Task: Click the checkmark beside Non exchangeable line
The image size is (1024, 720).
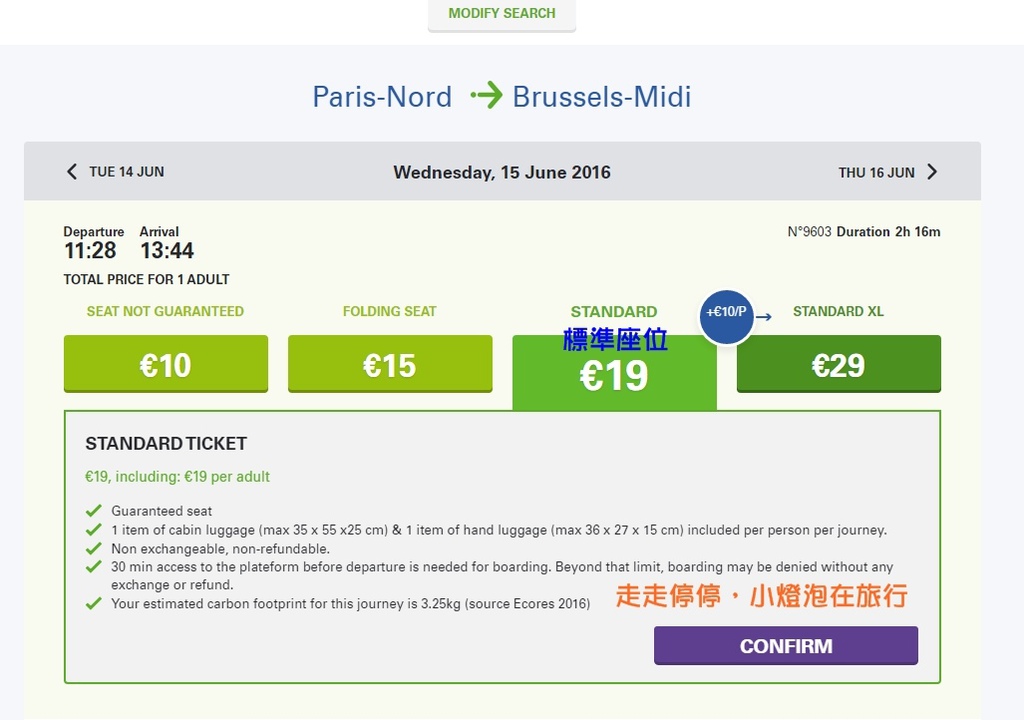Action: [93, 548]
